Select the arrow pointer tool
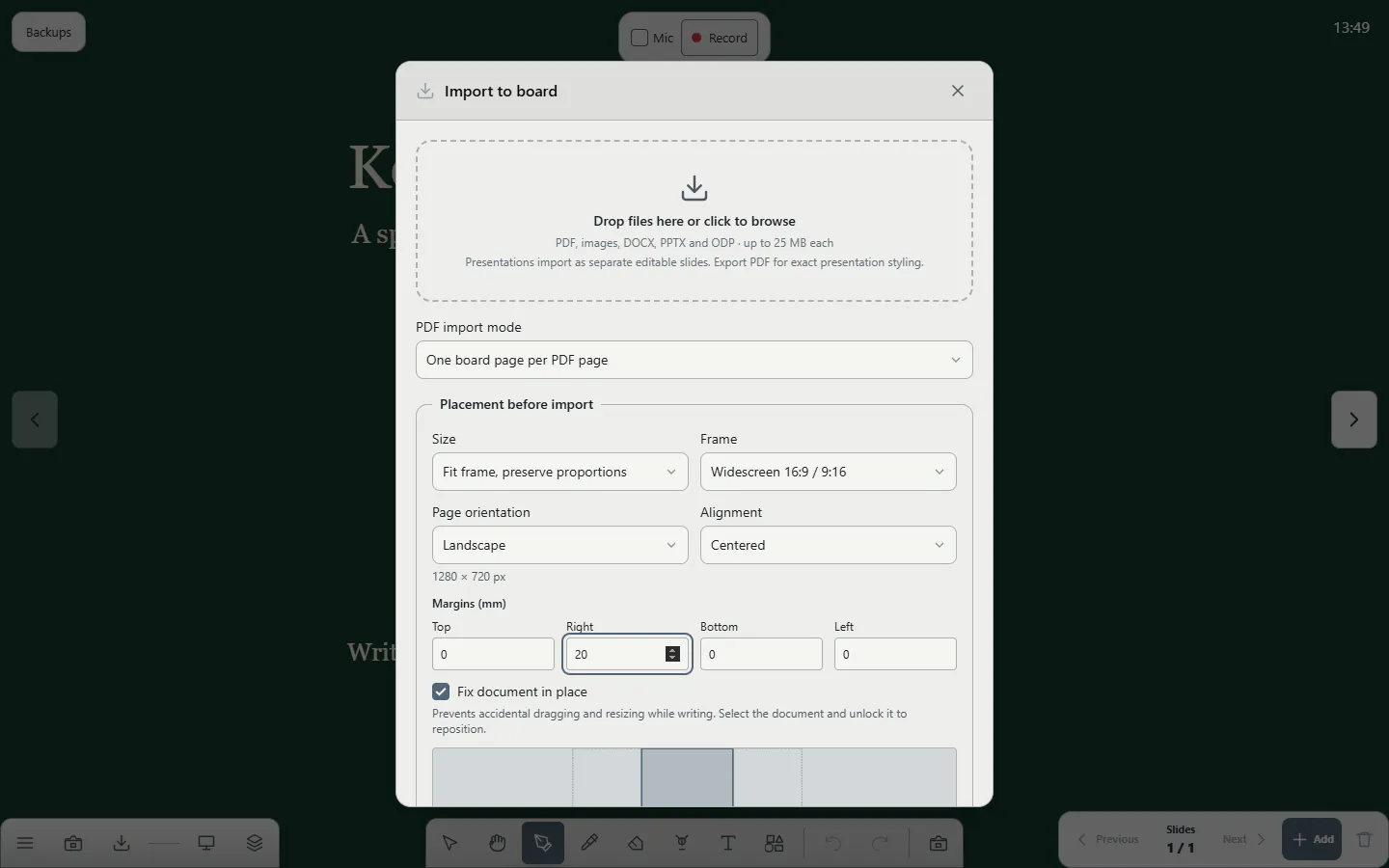Image resolution: width=1389 pixels, height=868 pixels. click(449, 844)
